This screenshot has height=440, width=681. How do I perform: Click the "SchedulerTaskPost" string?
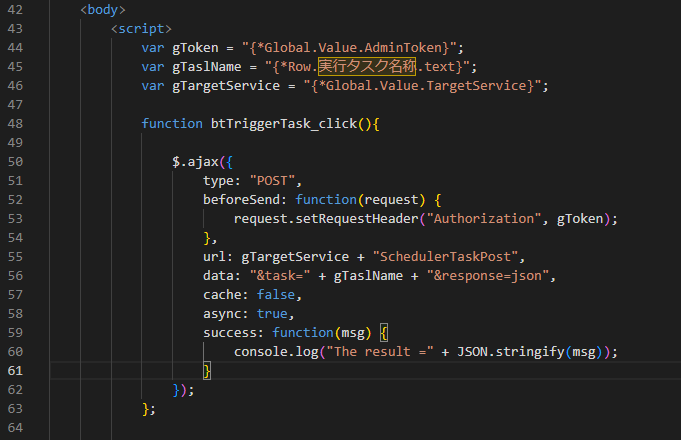pyautogui.click(x=446, y=257)
